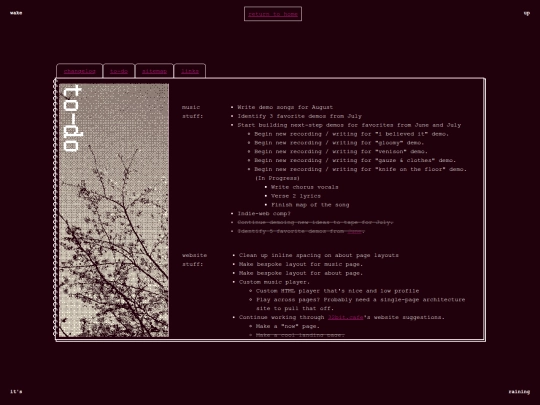Click 'Write chorus vocals' item

305,187
